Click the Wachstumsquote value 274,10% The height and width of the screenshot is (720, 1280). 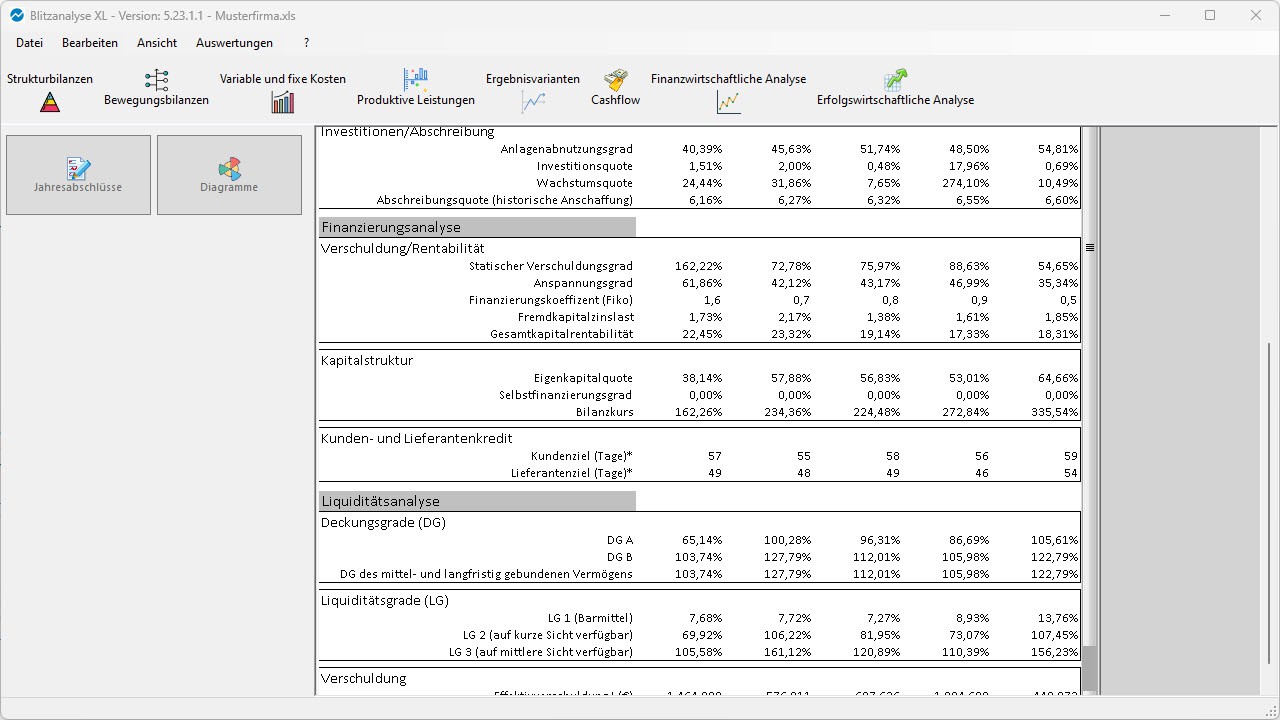click(967, 183)
